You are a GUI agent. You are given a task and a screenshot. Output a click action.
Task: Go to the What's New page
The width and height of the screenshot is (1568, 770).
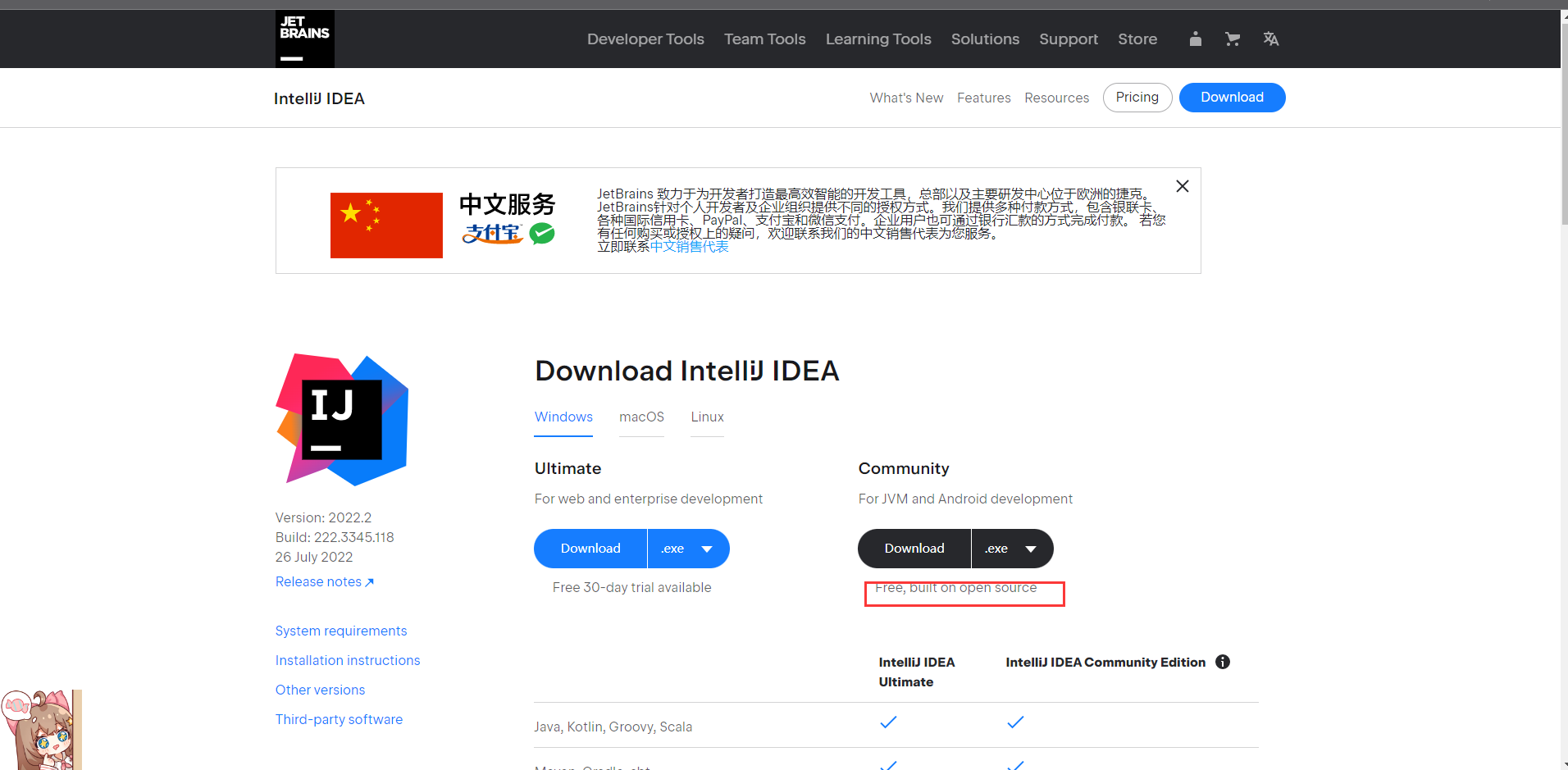tap(906, 98)
